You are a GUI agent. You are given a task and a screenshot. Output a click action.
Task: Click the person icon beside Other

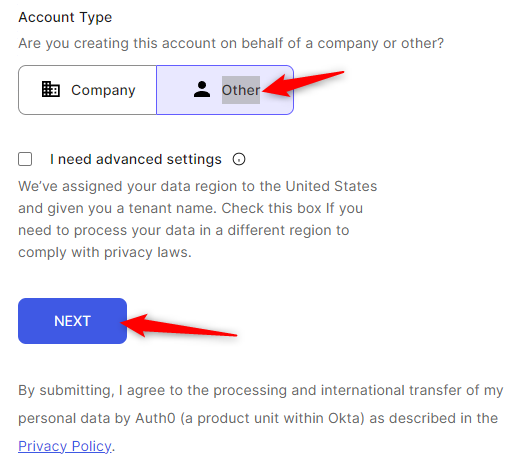[202, 89]
